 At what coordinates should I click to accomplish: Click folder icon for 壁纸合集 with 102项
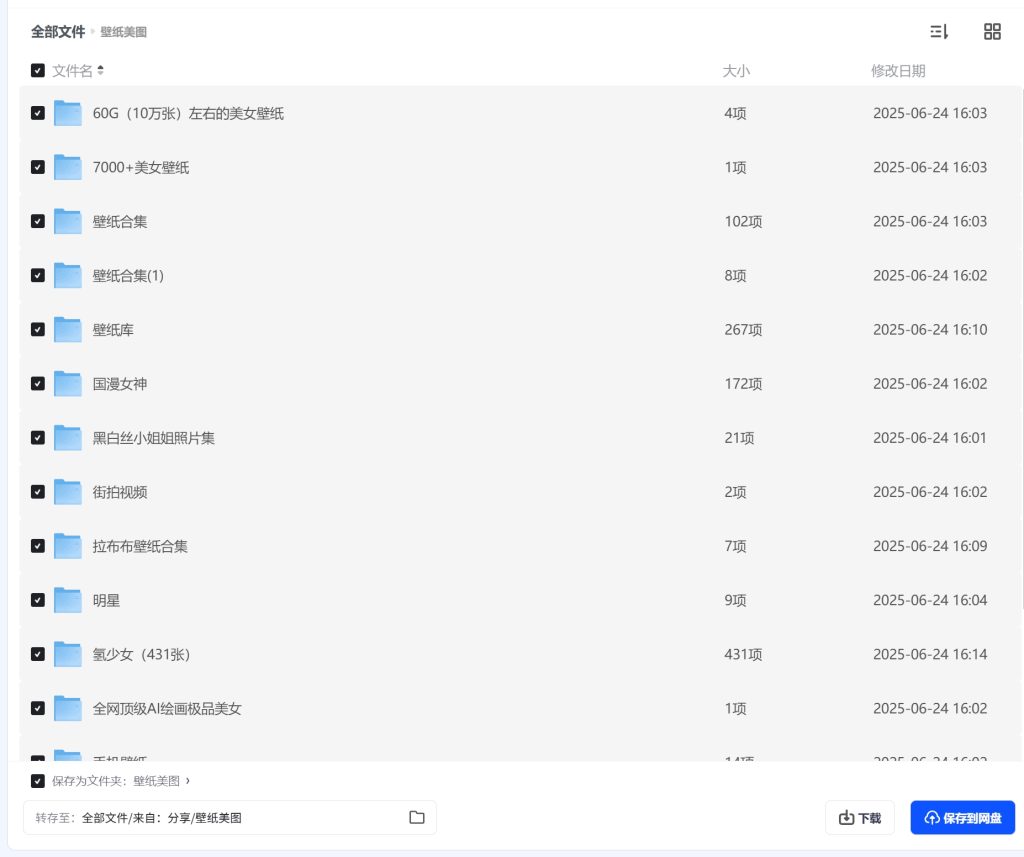coord(67,221)
